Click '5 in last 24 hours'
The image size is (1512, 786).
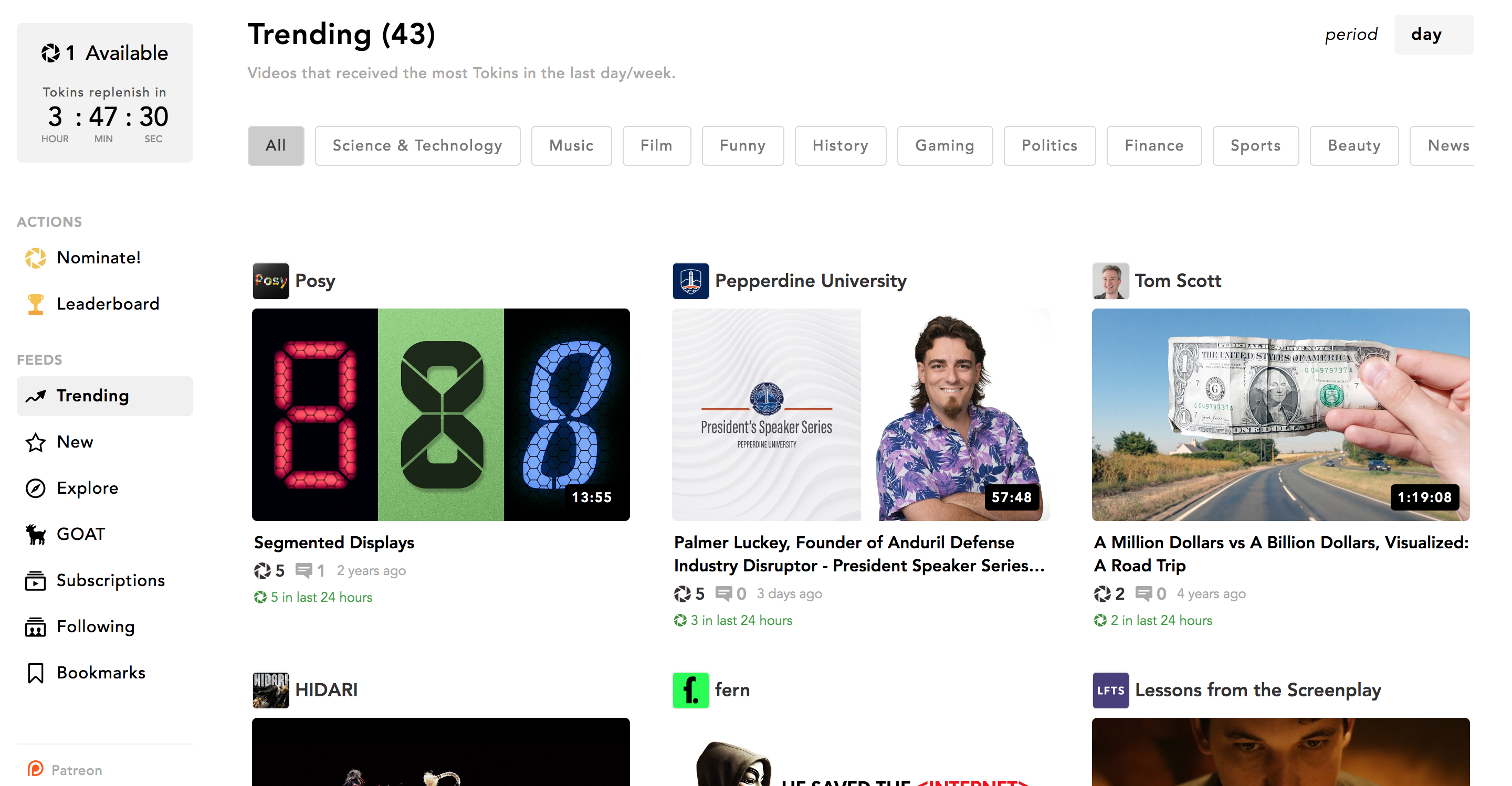point(313,597)
